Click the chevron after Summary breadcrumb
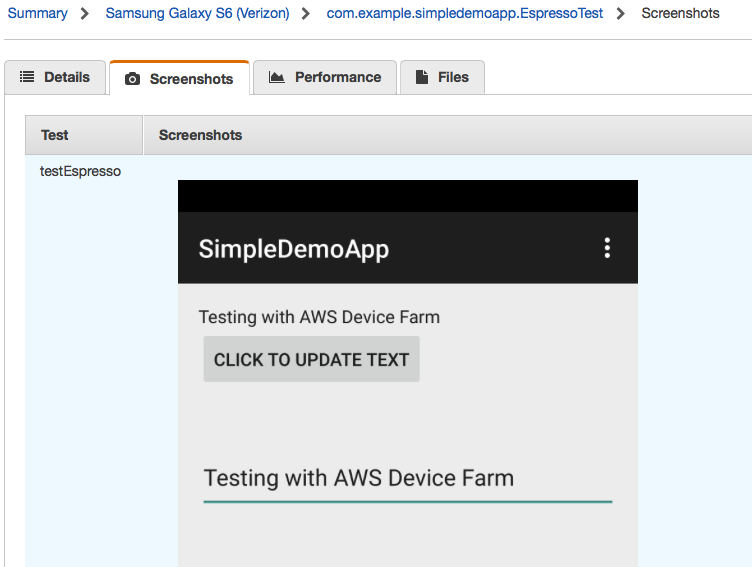The height and width of the screenshot is (567, 752). pos(85,13)
